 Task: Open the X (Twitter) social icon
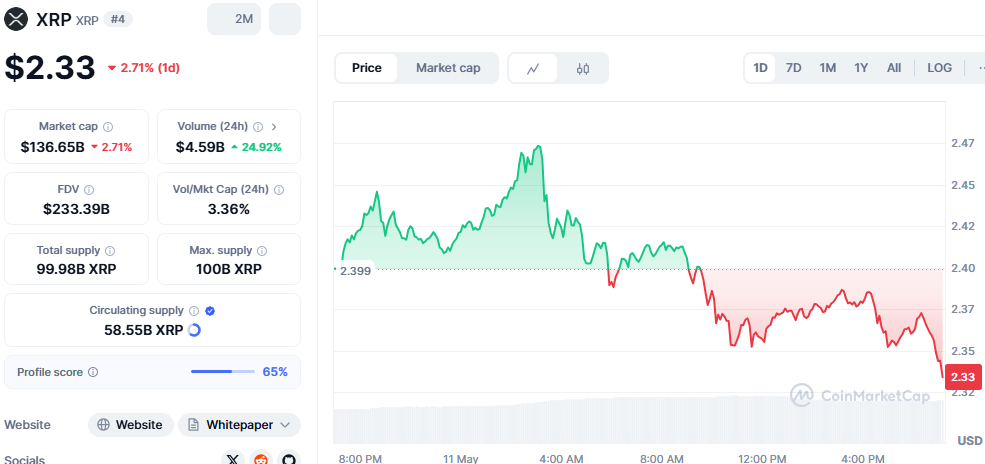click(x=233, y=458)
